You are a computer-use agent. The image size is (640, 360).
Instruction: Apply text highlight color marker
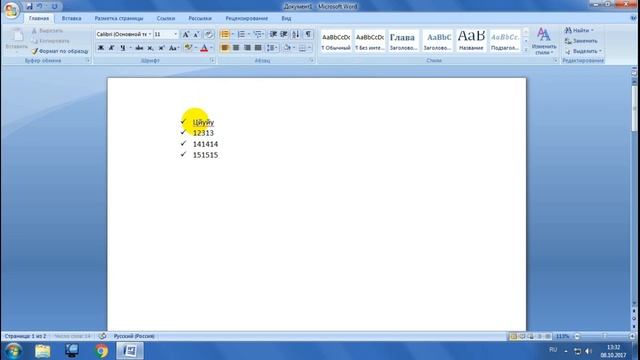tap(188, 48)
